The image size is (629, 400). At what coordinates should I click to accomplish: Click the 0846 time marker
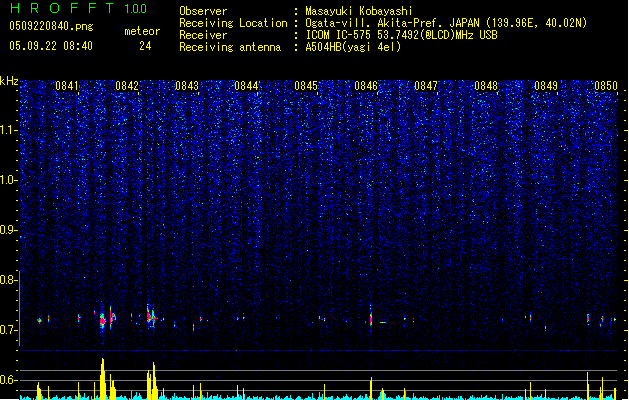point(366,86)
